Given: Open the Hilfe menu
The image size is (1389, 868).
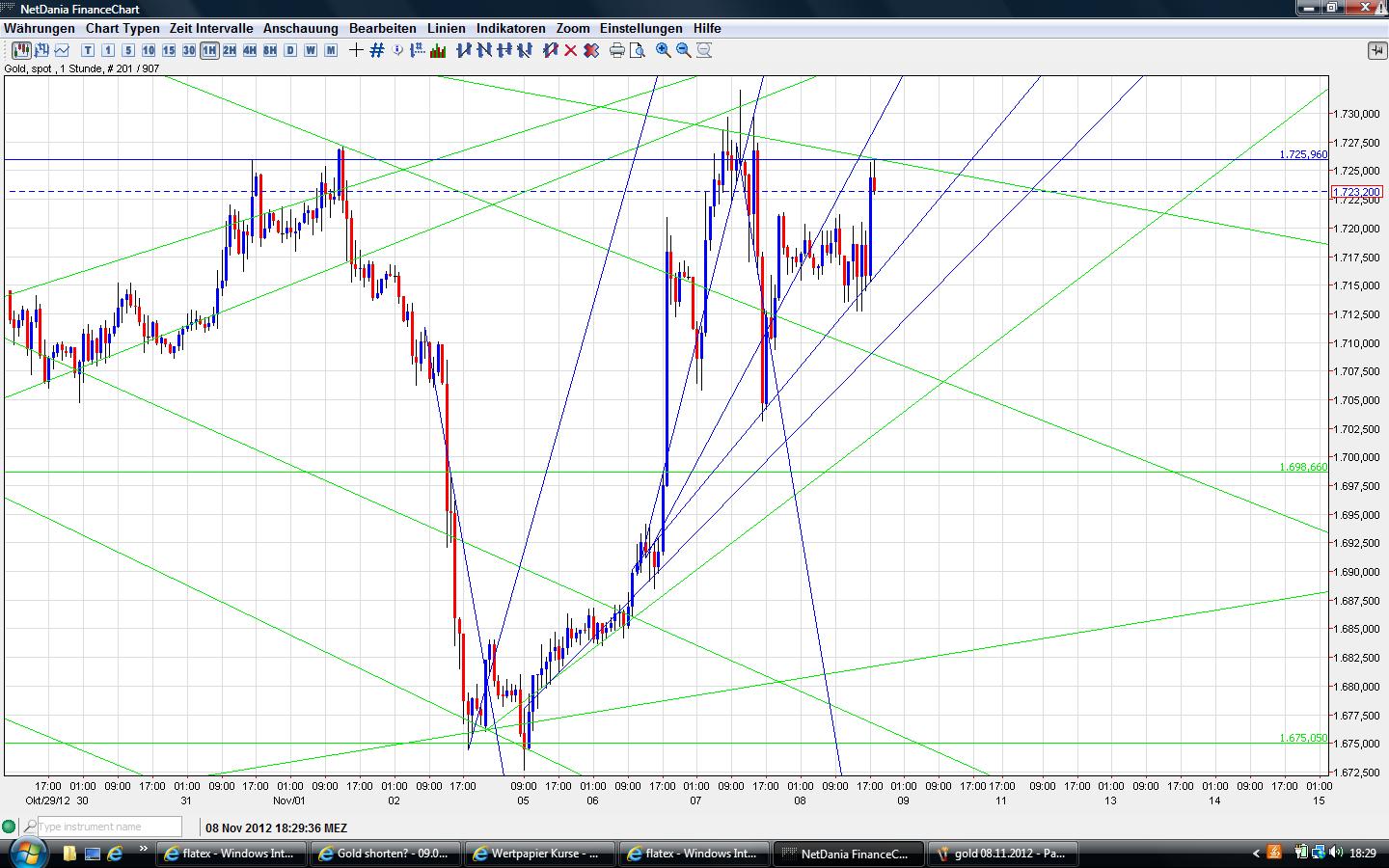Looking at the screenshot, I should pyautogui.click(x=707, y=28).
